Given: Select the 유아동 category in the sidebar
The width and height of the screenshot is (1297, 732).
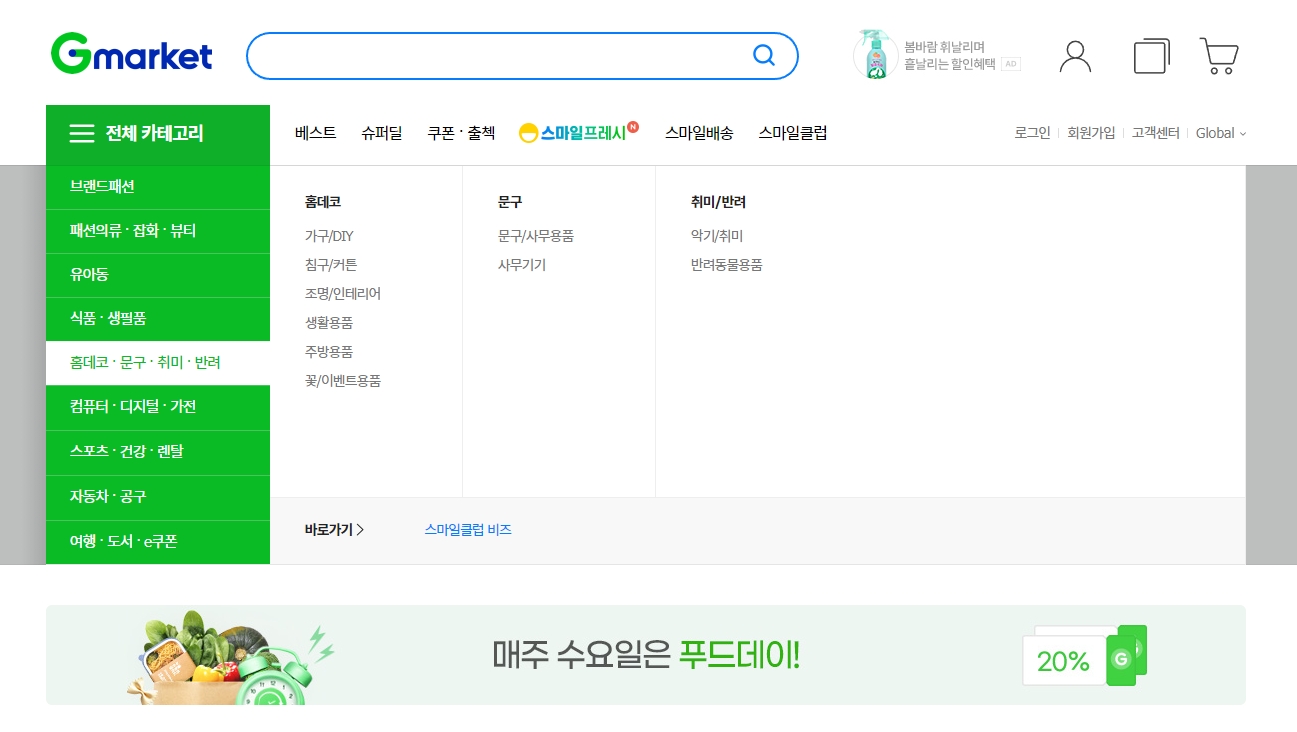Looking at the screenshot, I should pyautogui.click(x=90, y=275).
